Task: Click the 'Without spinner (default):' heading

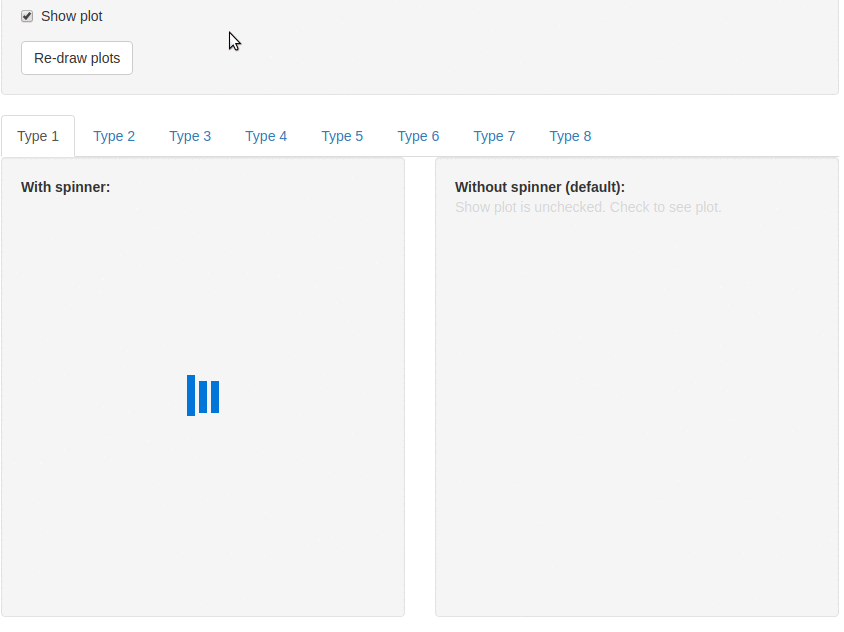Action: [540, 187]
